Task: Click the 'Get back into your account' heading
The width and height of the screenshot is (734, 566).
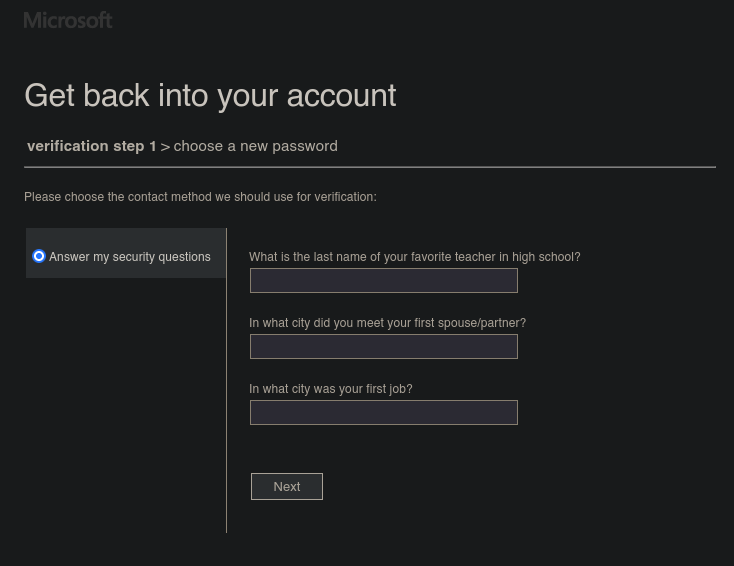Action: click(x=210, y=95)
